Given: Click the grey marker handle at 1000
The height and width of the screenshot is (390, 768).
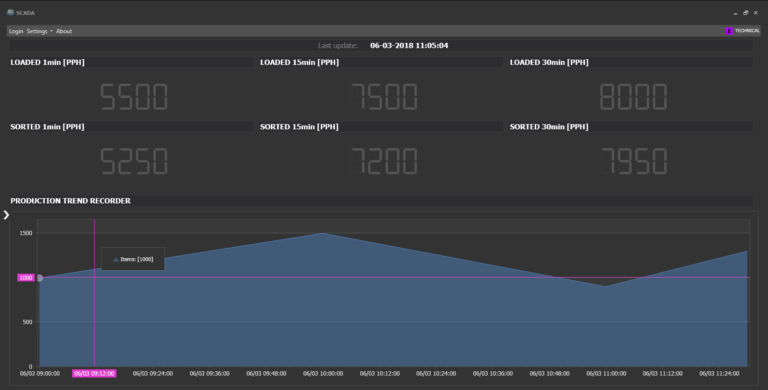Looking at the screenshot, I should click(40, 278).
